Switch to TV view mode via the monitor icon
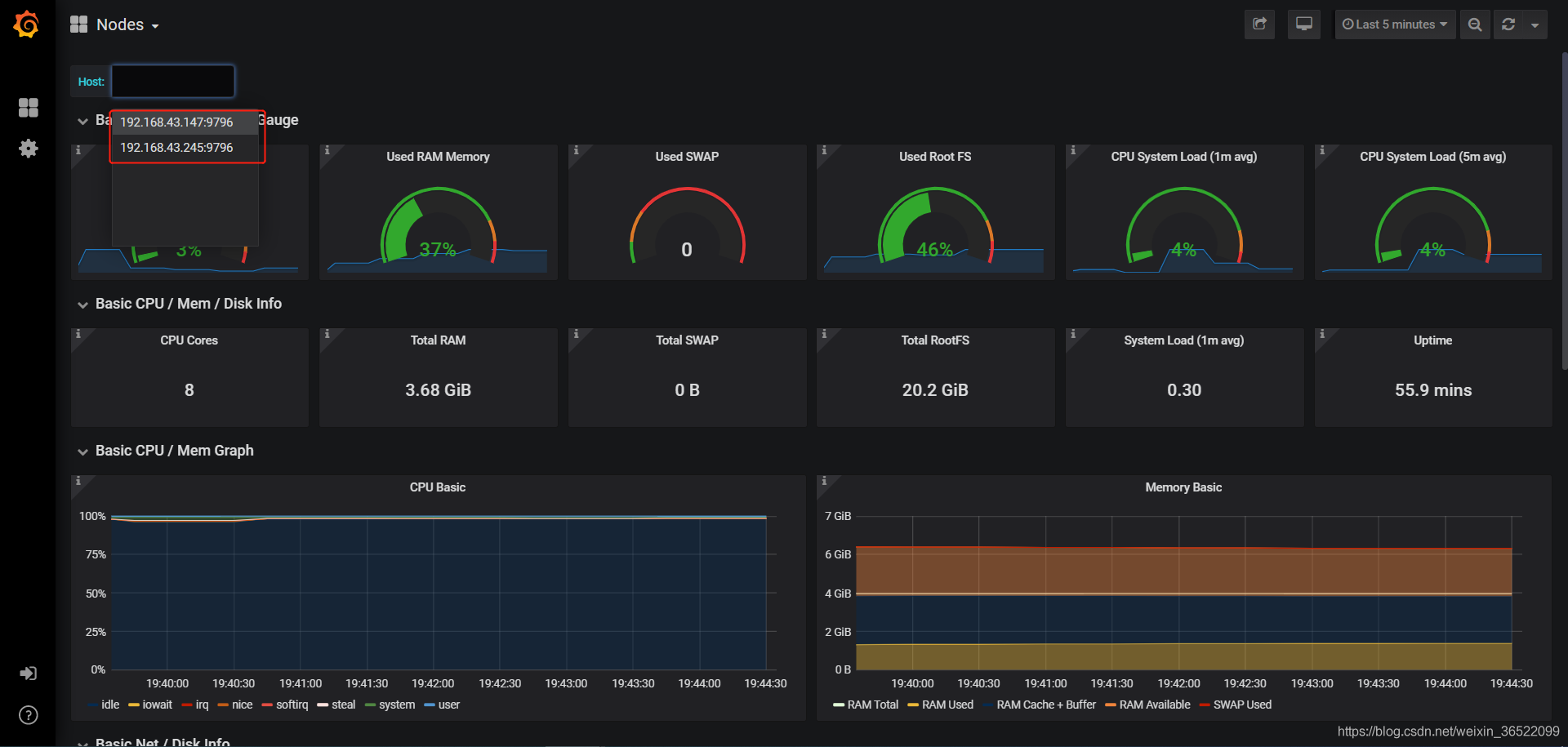Image resolution: width=1568 pixels, height=747 pixels. (1304, 24)
